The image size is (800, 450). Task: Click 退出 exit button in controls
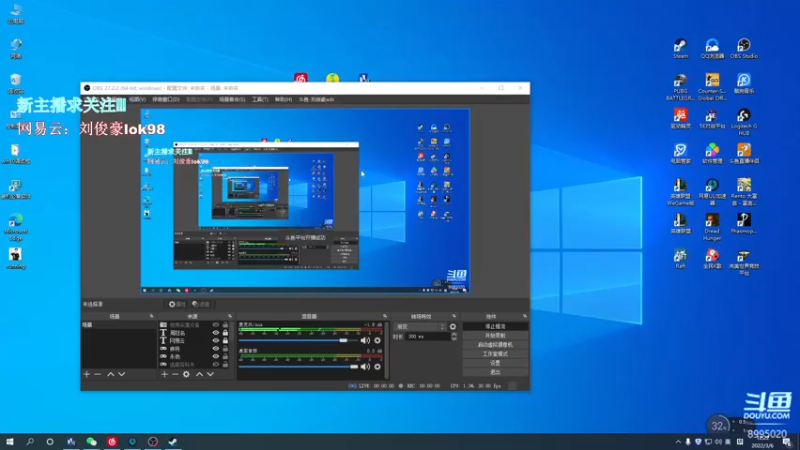point(495,372)
